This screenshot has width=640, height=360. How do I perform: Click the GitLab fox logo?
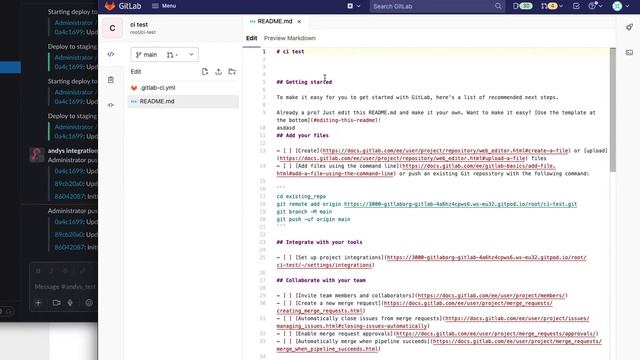(x=110, y=6)
